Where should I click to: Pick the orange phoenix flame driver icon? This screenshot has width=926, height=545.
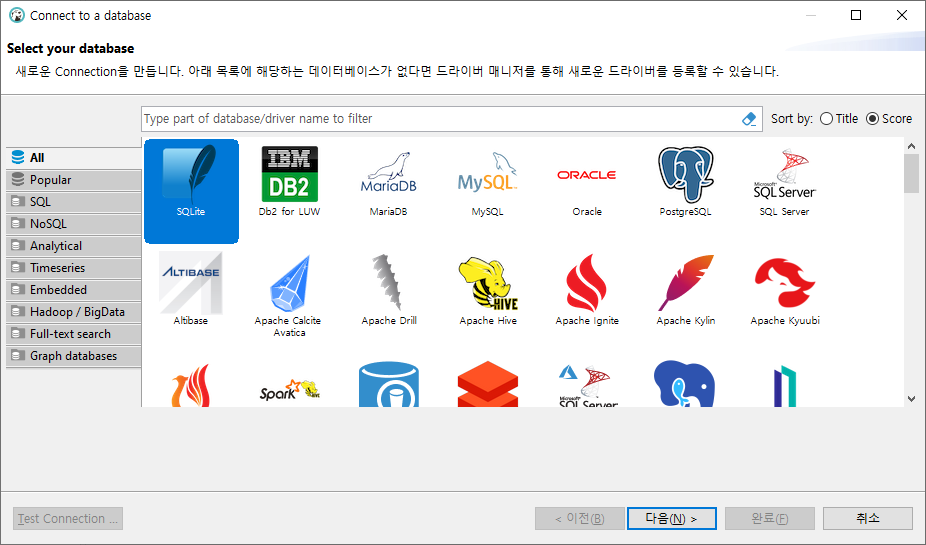[x=191, y=385]
